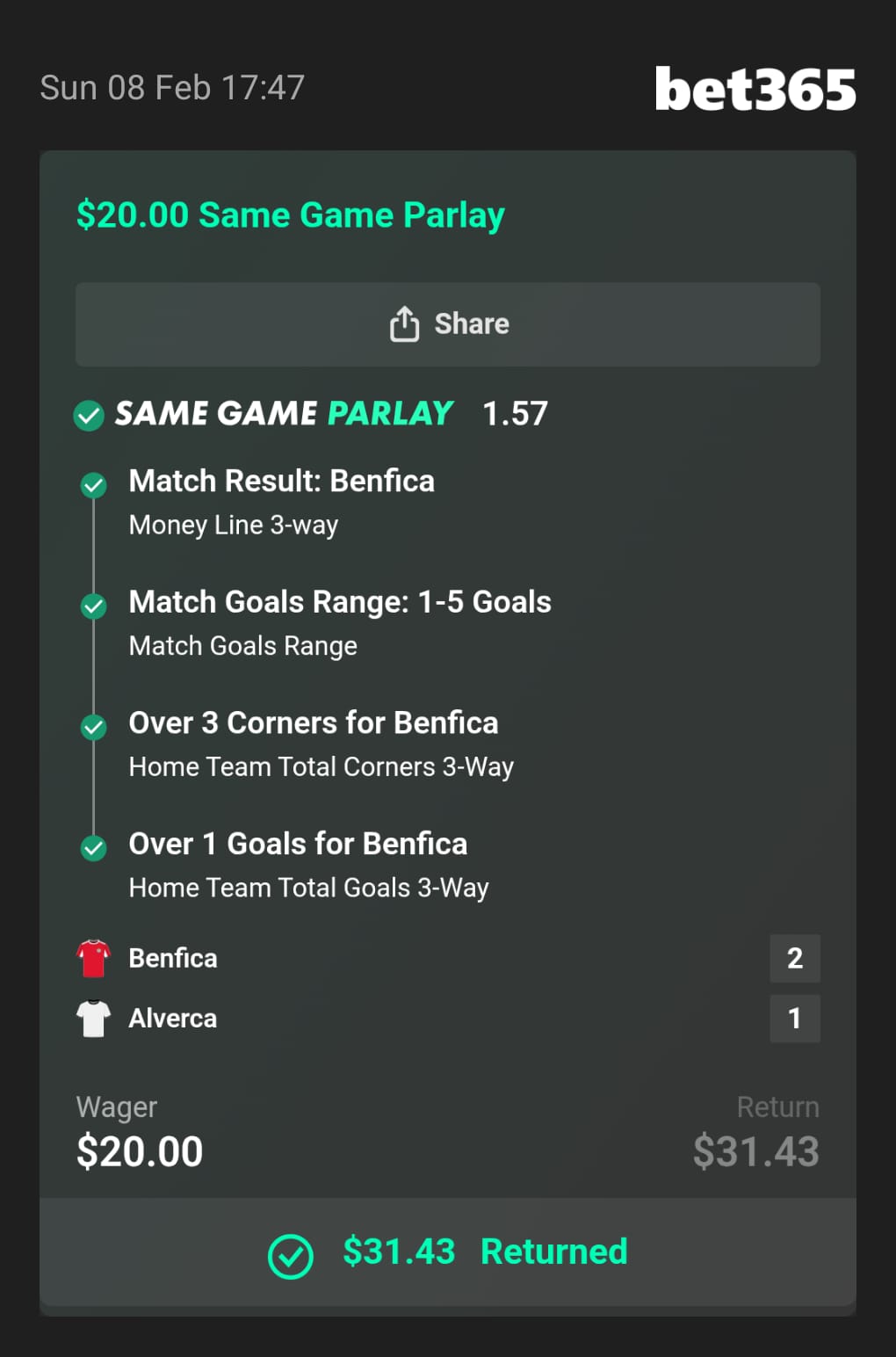Viewport: 896px width, 1357px height.
Task: Click the Match Goals Range check icon
Action: click(x=94, y=606)
